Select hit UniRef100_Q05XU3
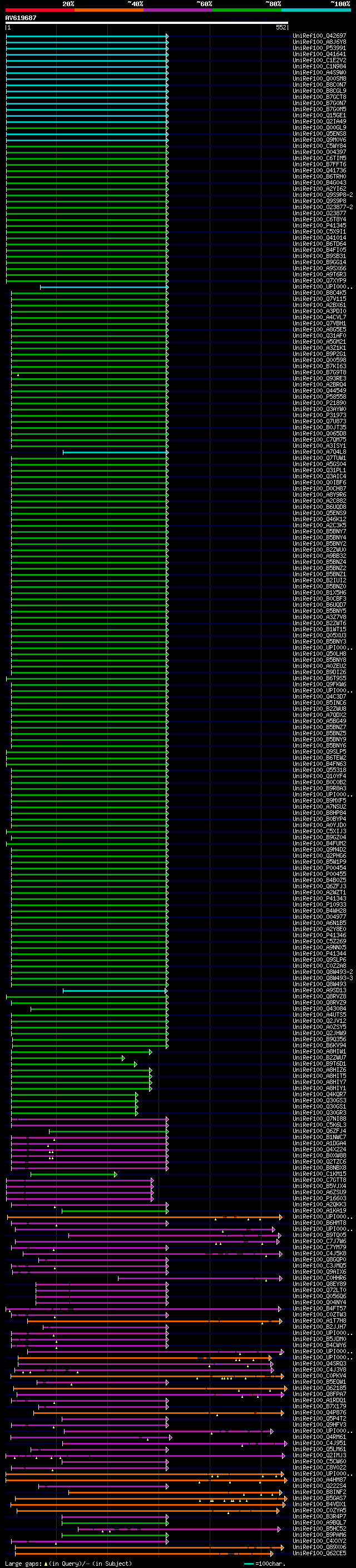Screen dimensions: 356x1568 [x=319, y=635]
